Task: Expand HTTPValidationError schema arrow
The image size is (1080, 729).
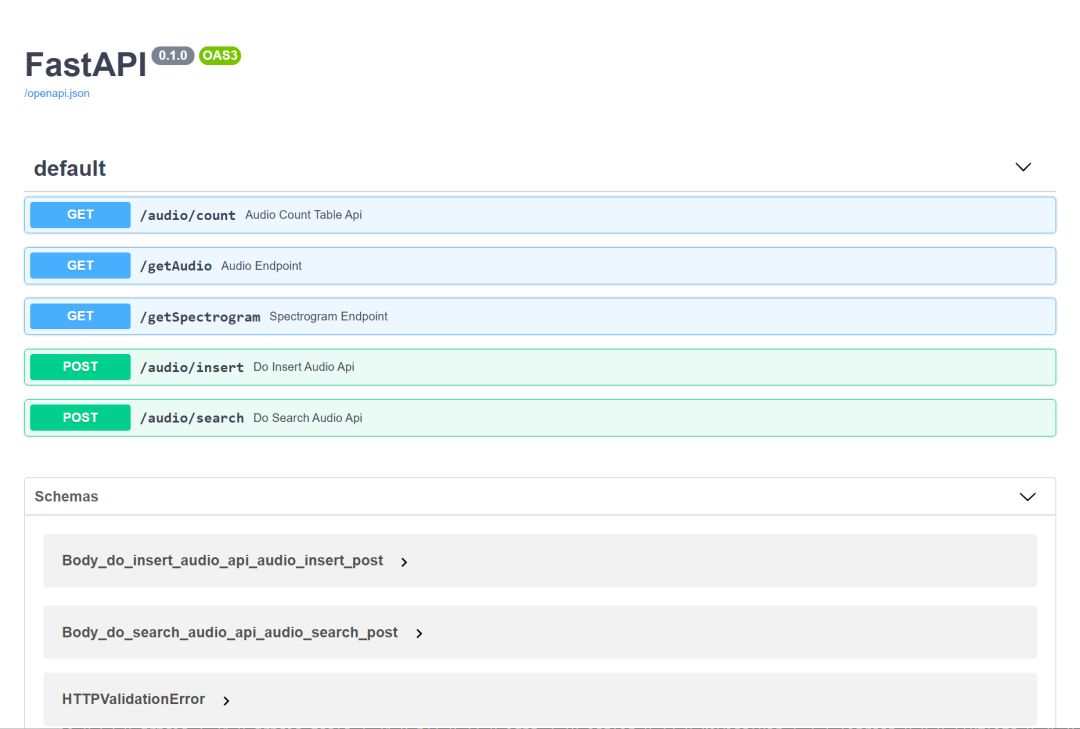Action: [226, 701]
